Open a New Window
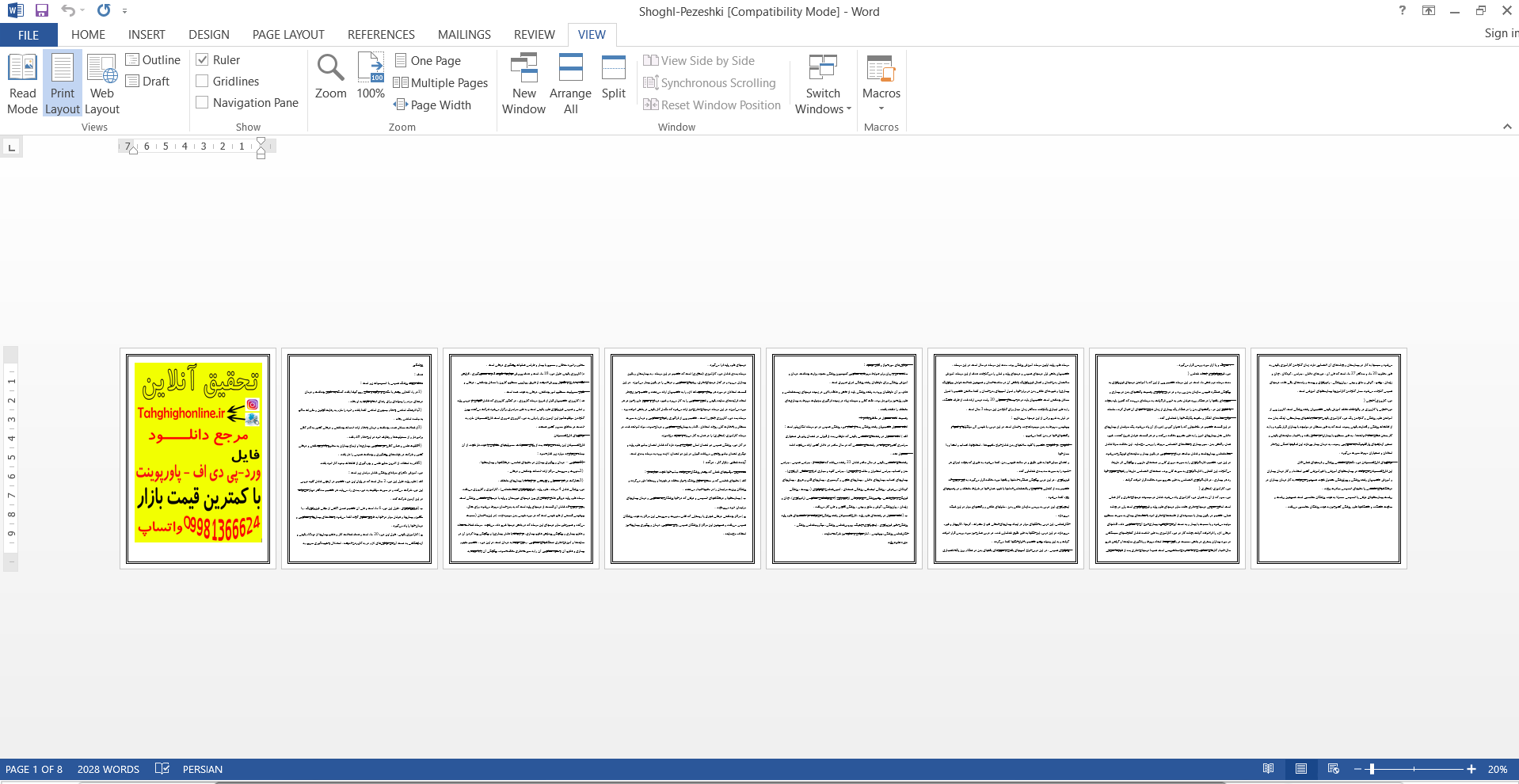The image size is (1519, 784). click(523, 84)
